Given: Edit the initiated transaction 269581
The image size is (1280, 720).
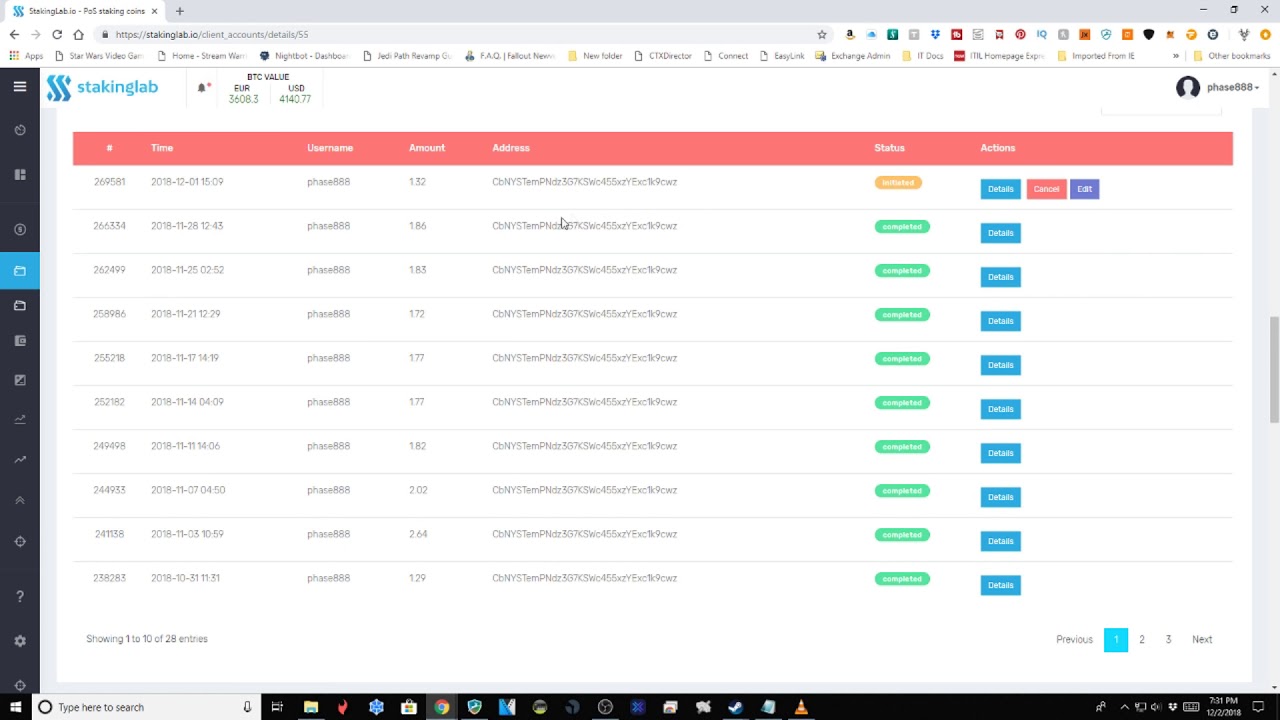Looking at the screenshot, I should (1084, 189).
